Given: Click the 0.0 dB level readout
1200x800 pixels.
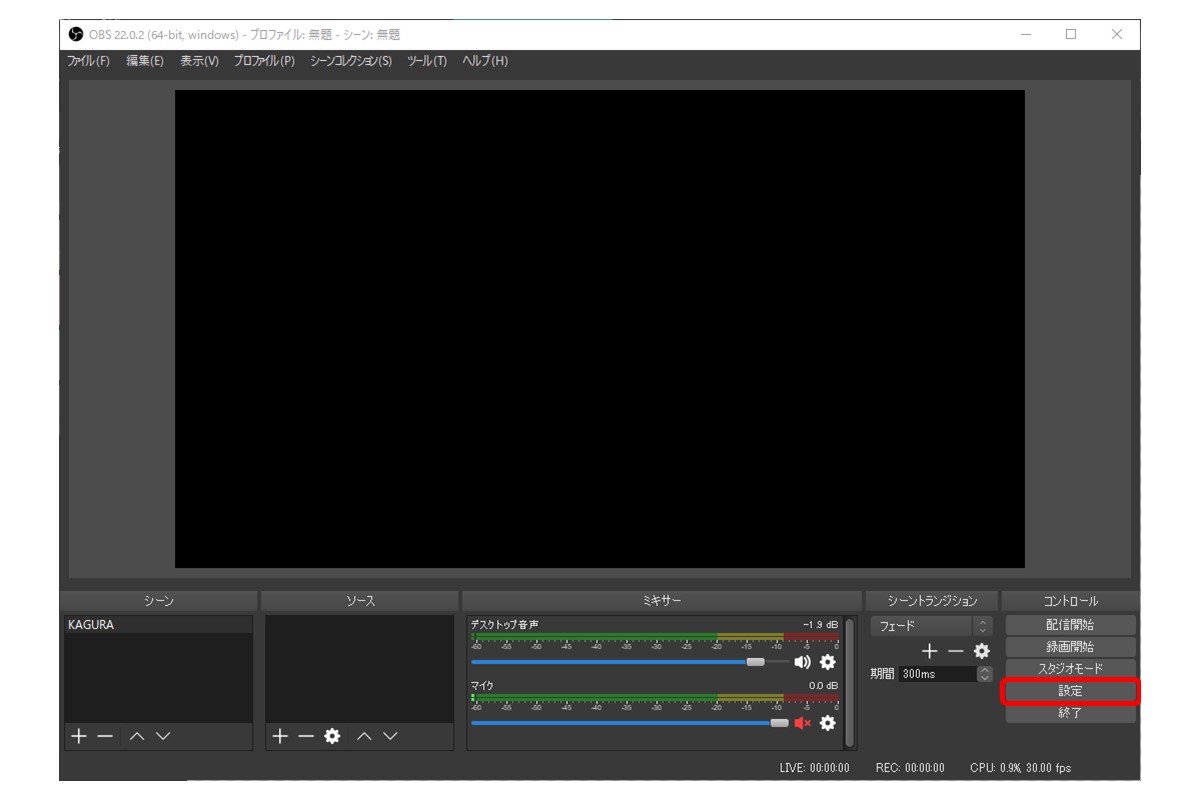Looking at the screenshot, I should [x=824, y=686].
